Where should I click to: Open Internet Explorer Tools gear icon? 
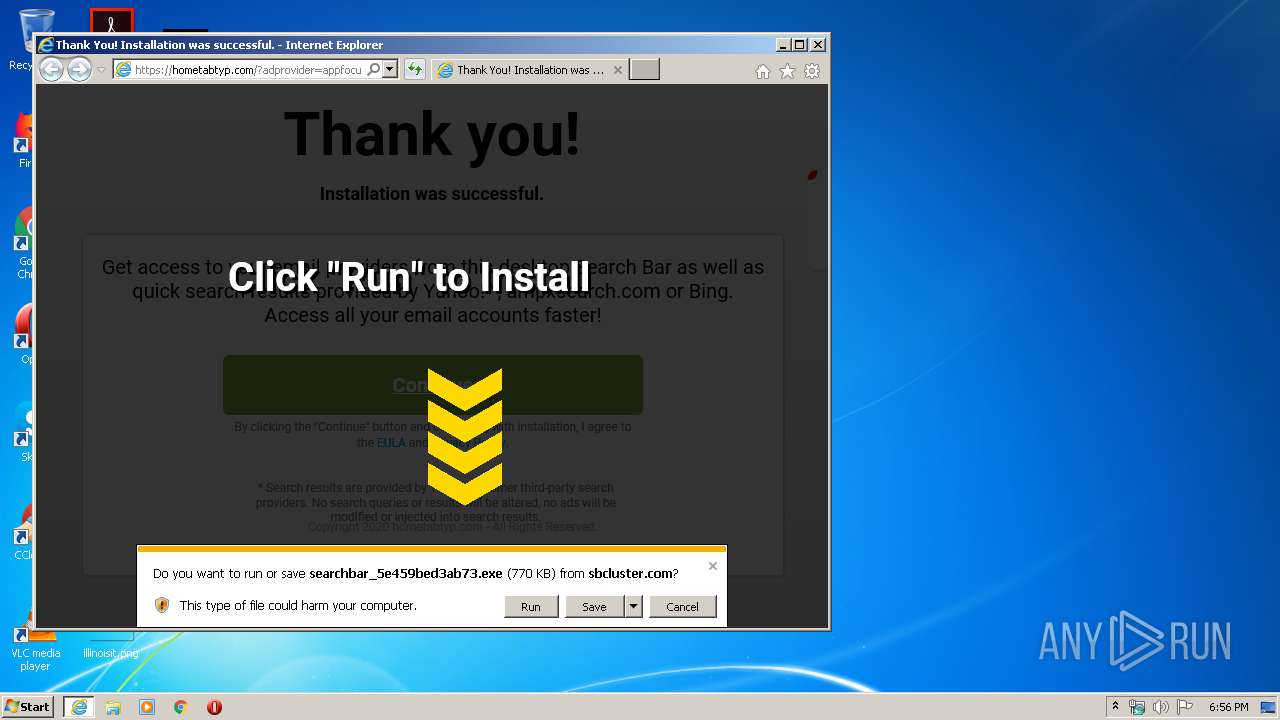point(812,71)
